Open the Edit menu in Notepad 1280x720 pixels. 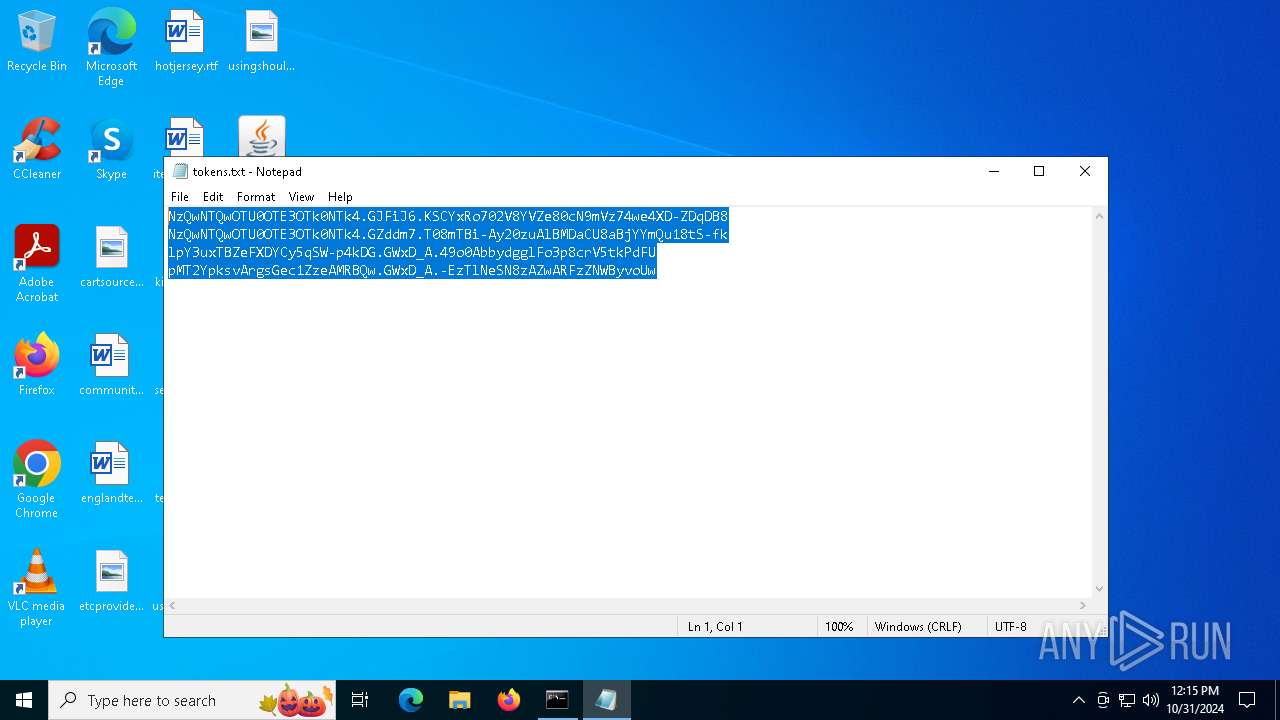click(x=213, y=197)
